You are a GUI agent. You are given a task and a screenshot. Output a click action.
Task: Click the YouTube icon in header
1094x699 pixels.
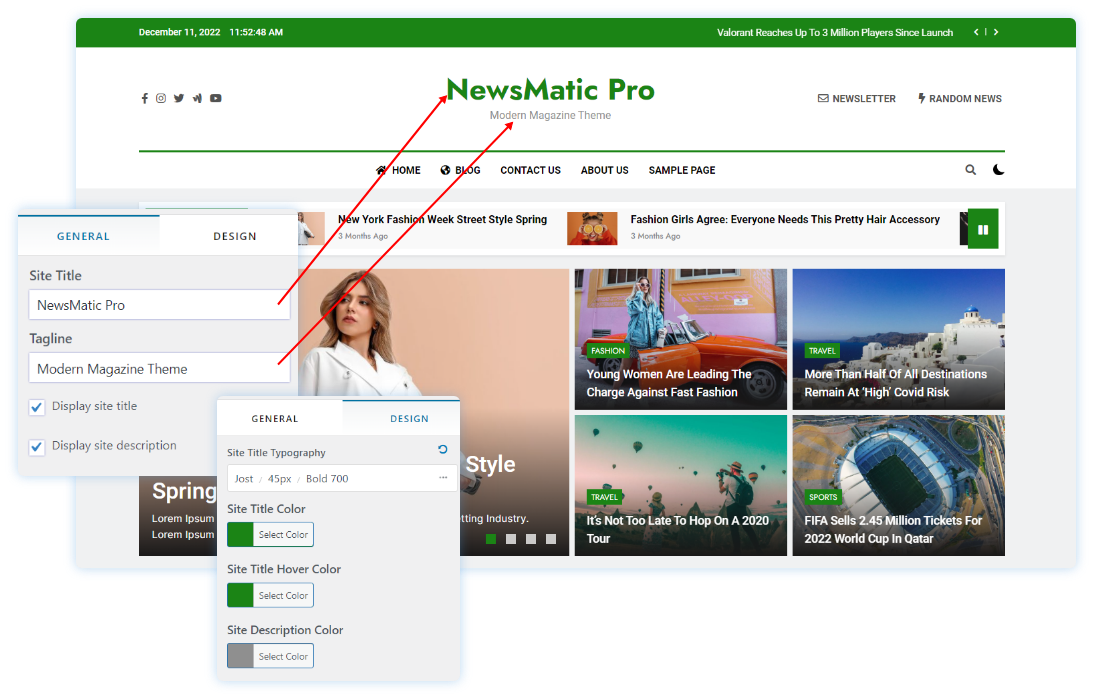point(215,99)
